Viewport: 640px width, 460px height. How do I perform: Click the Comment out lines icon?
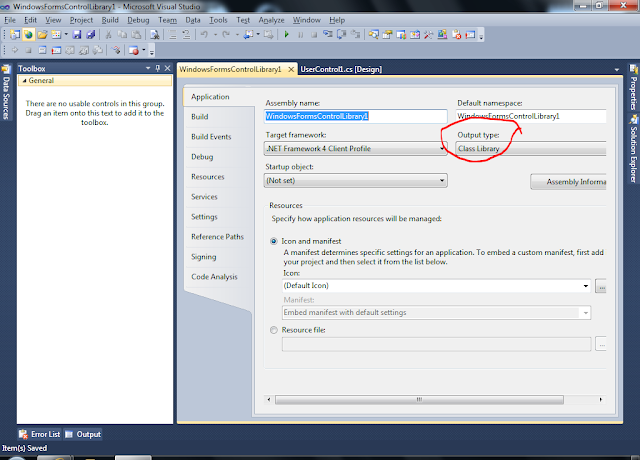(x=173, y=35)
